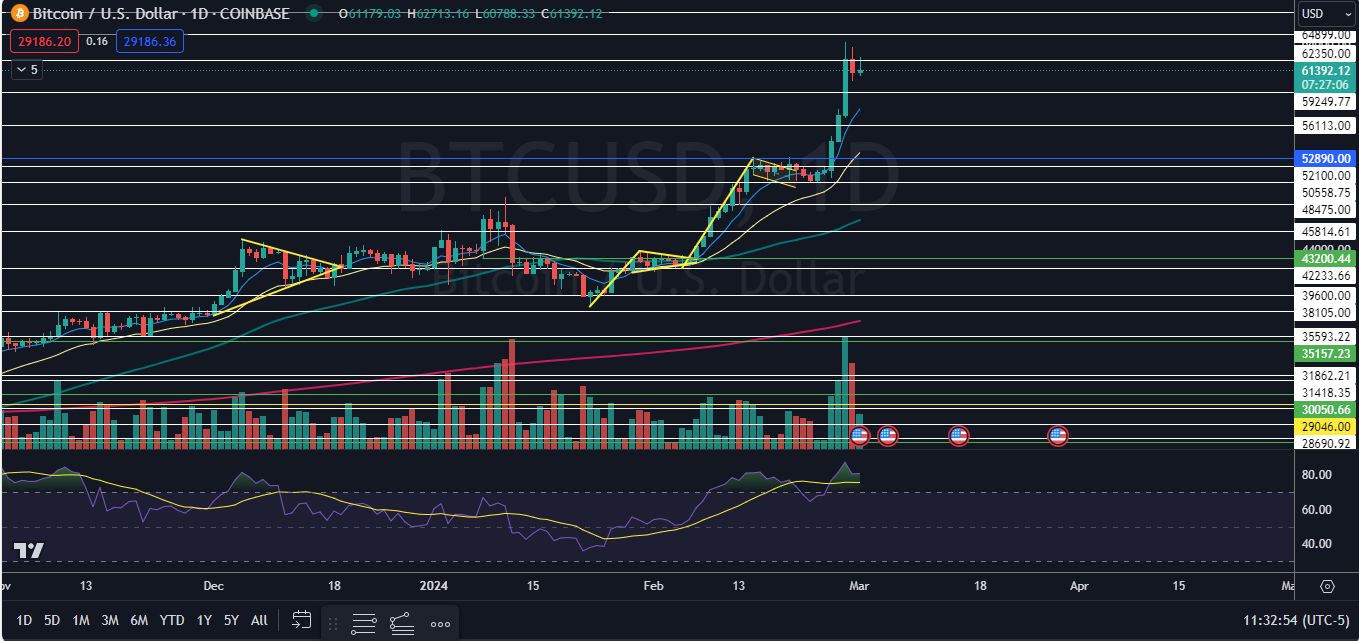Select the 5Y time range
This screenshot has width=1359, height=641.
(x=231, y=620)
